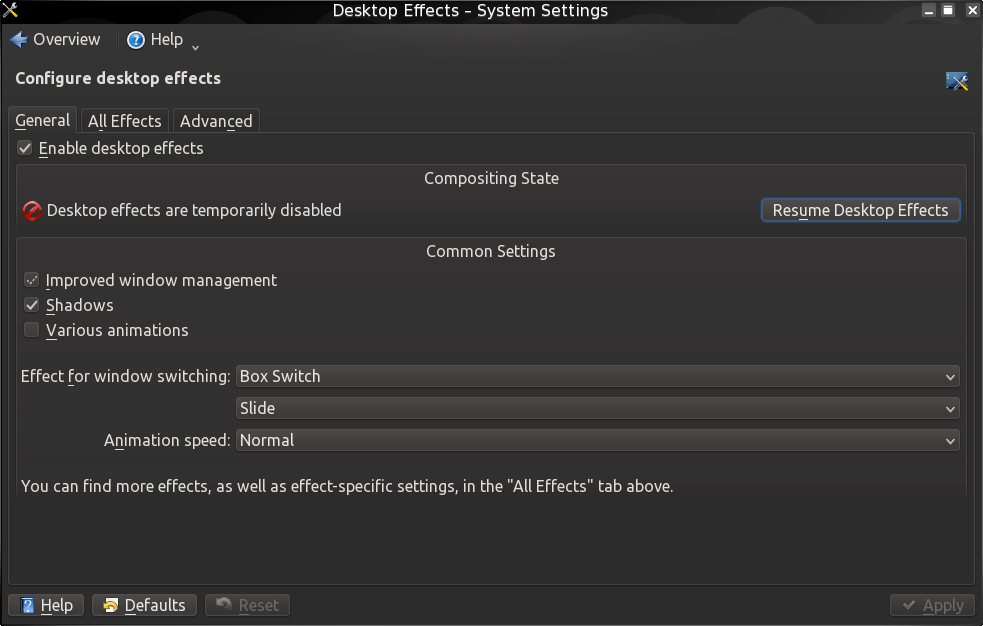The image size is (983, 626).
Task: Click the System Settings wrench icon in title bar
Action: point(10,10)
